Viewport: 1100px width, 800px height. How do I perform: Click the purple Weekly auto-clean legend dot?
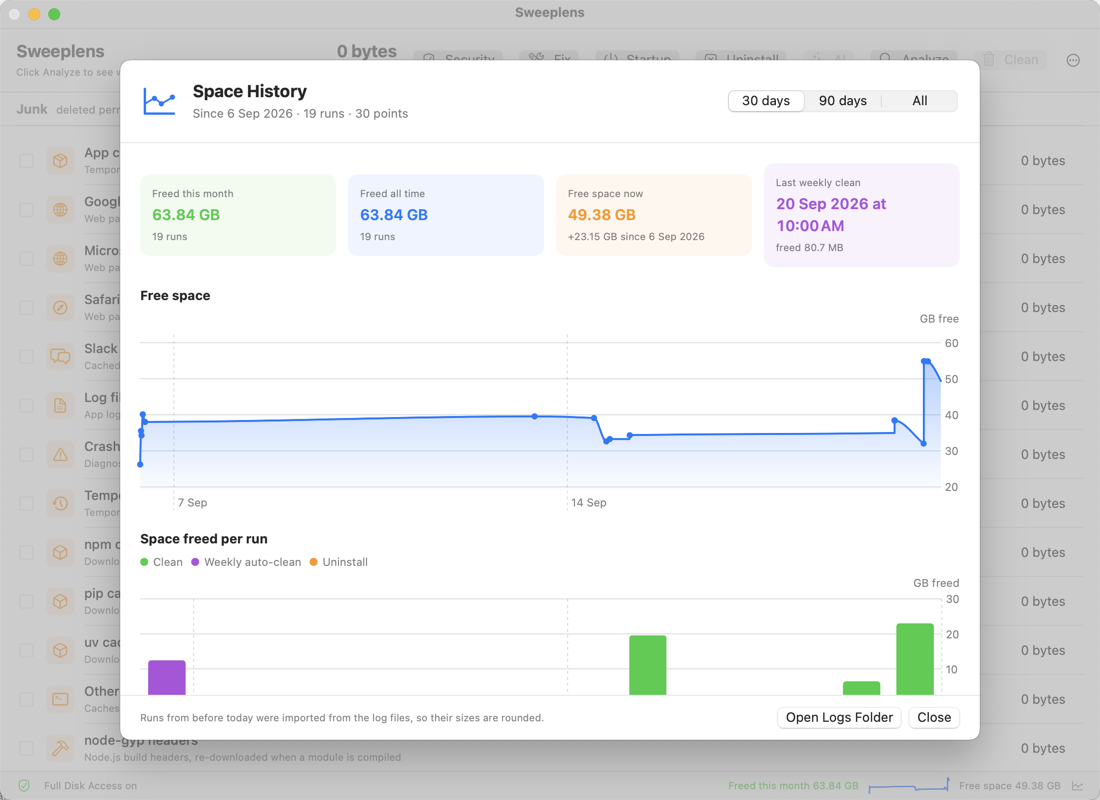(195, 562)
